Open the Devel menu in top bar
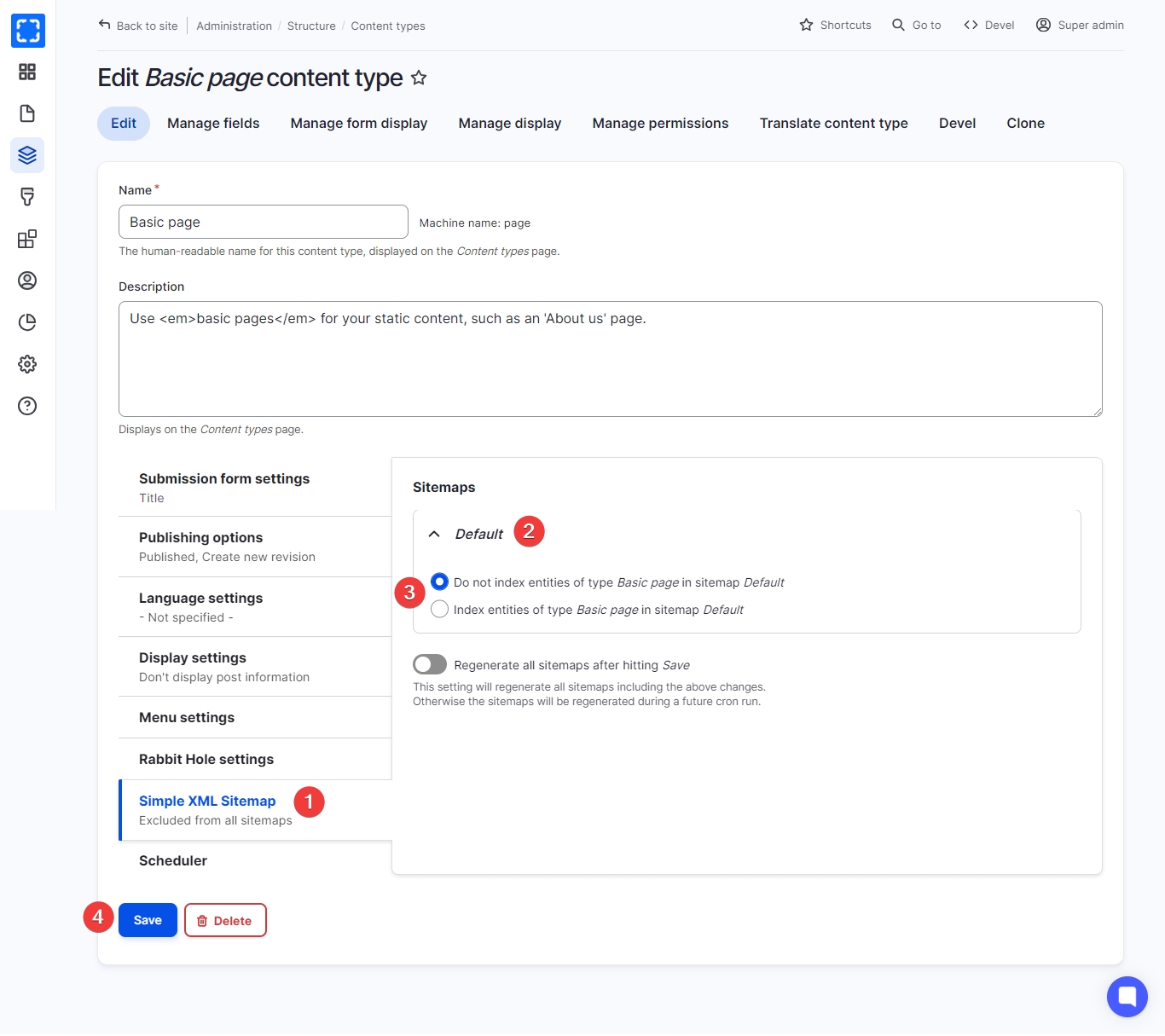The height and width of the screenshot is (1036, 1165). coord(989,26)
